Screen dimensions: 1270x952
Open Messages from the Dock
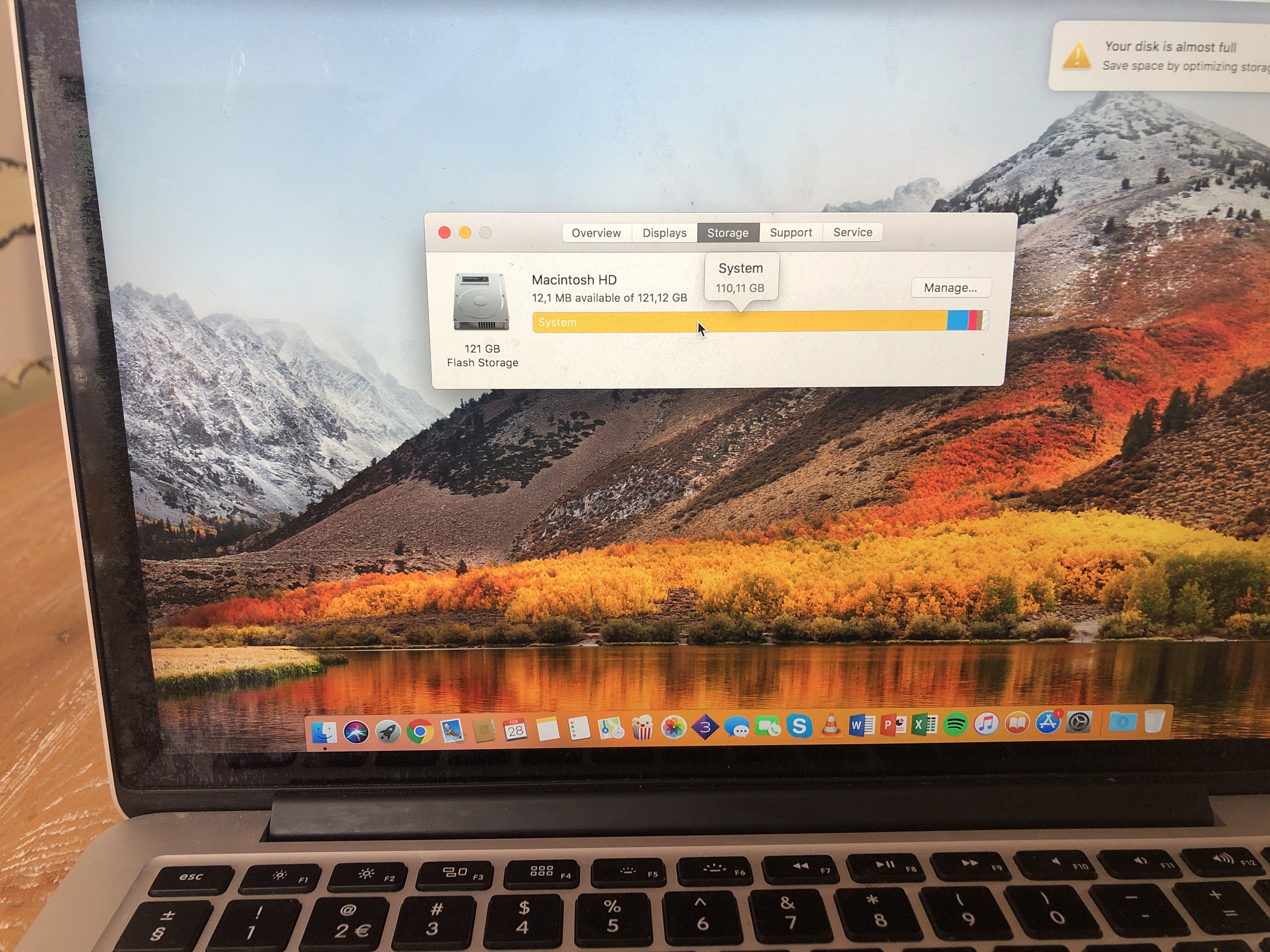tap(737, 728)
